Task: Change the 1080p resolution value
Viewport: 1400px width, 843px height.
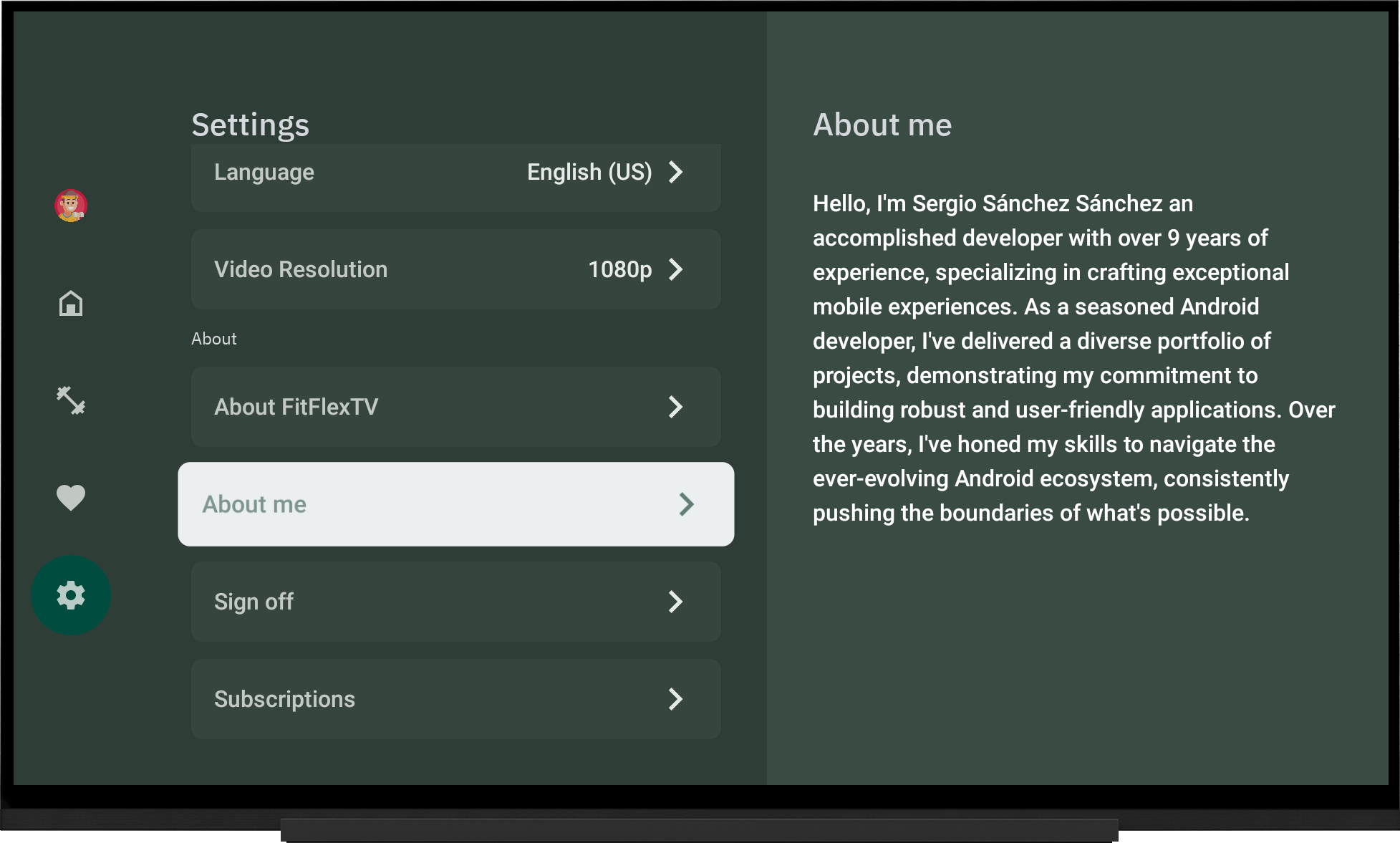Action: (619, 269)
